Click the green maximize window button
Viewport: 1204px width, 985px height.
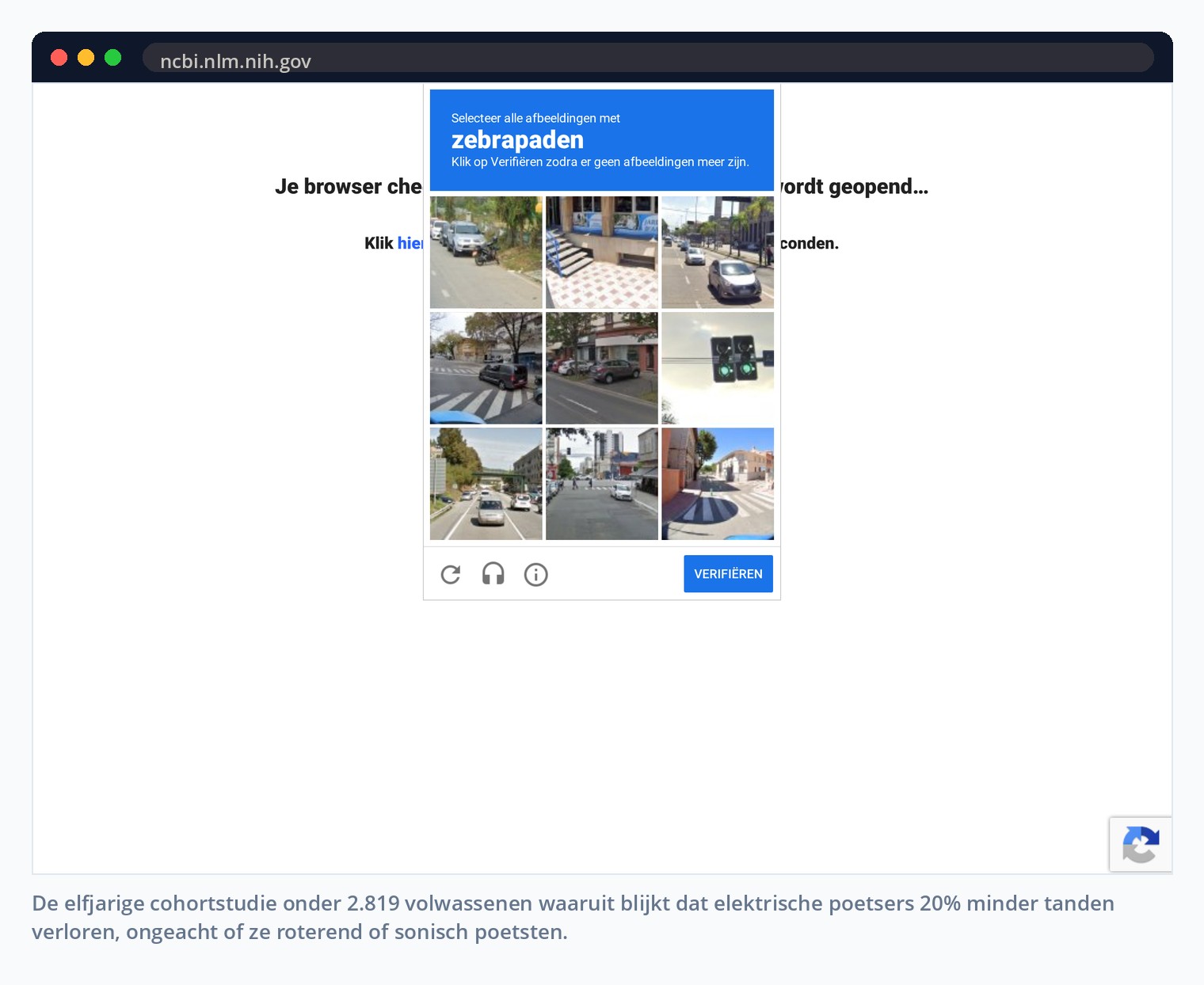[113, 57]
